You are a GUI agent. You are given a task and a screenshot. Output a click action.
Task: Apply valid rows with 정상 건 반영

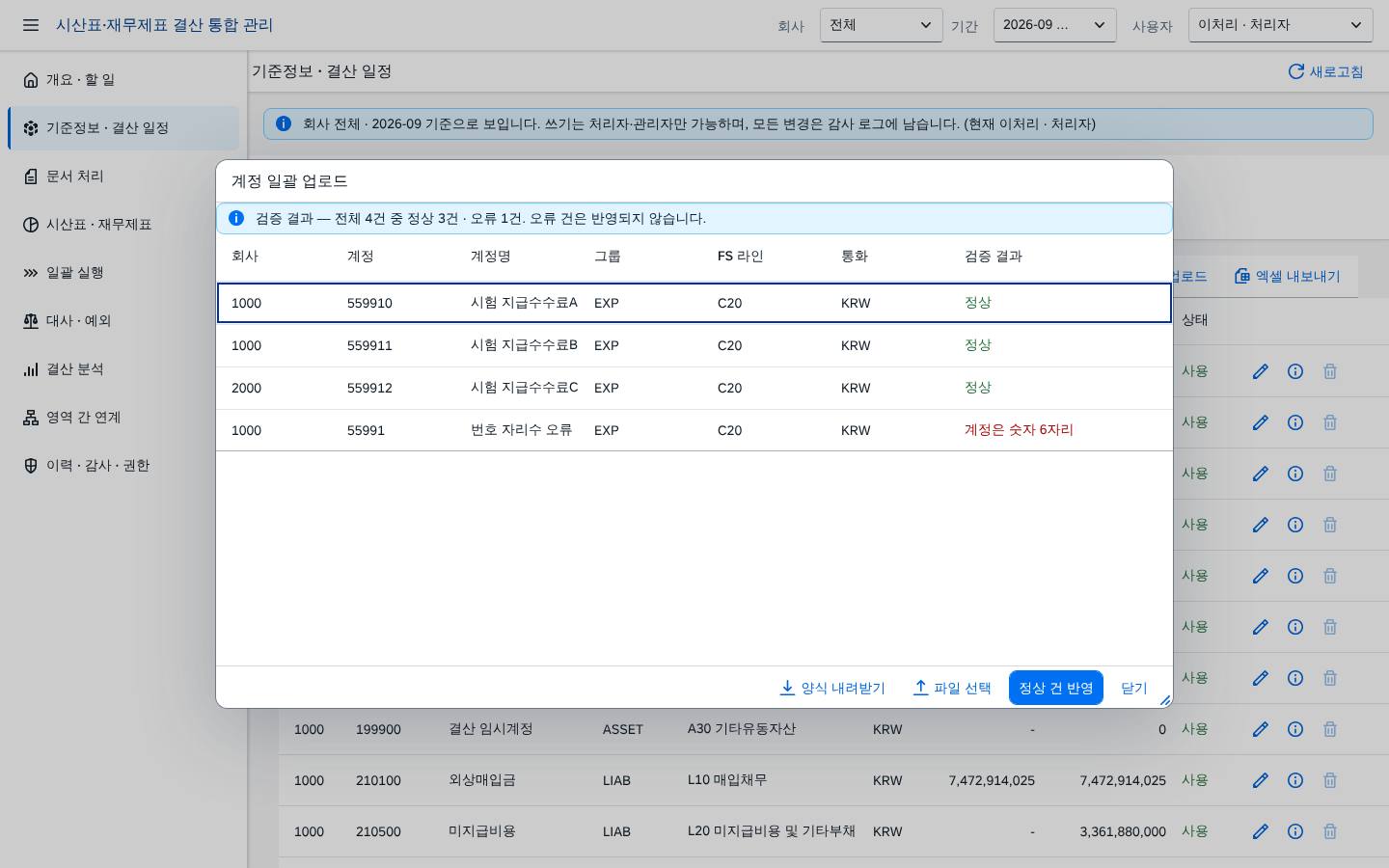click(x=1056, y=688)
